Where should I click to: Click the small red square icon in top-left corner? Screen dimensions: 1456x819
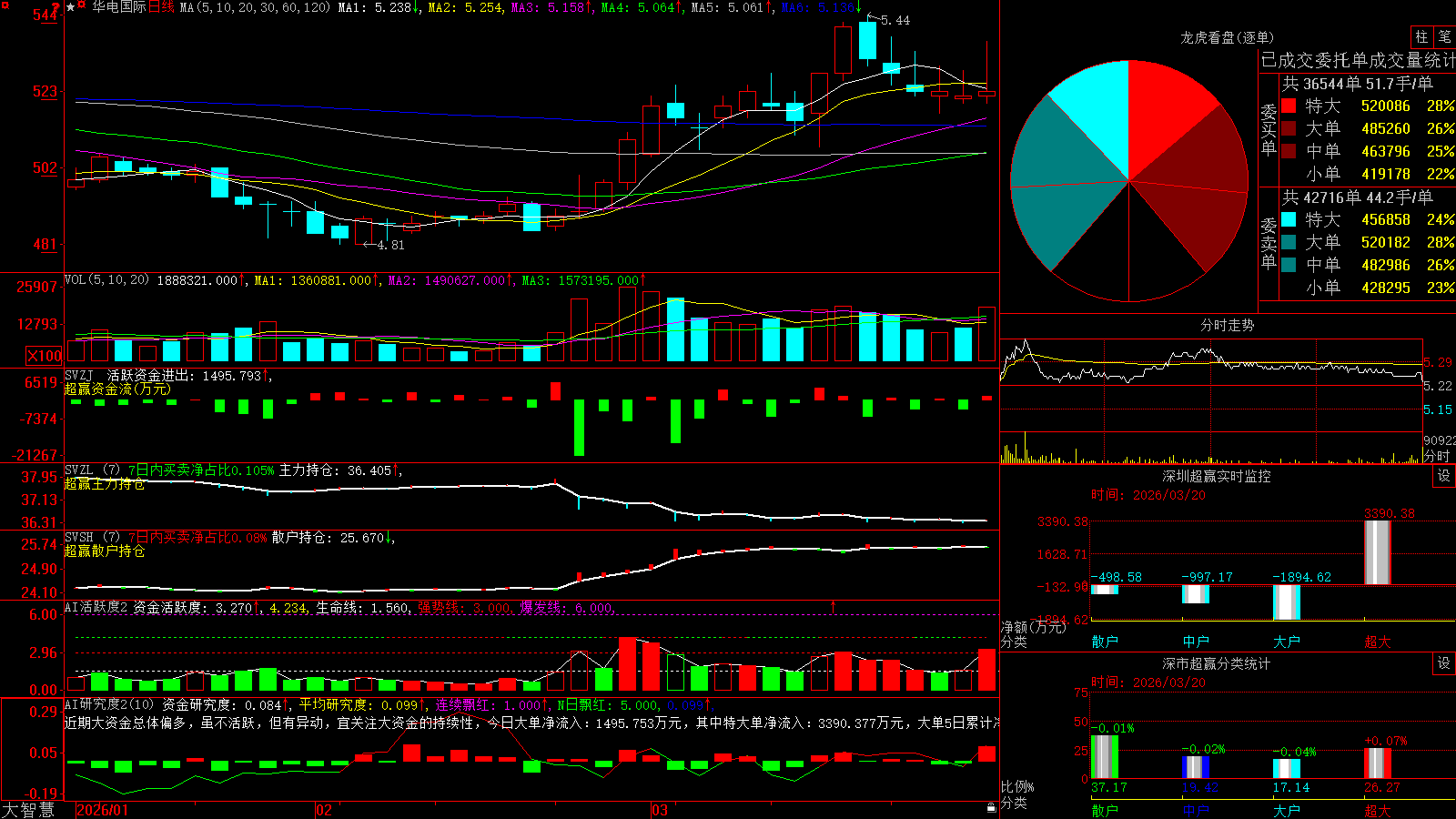tap(5, 5)
